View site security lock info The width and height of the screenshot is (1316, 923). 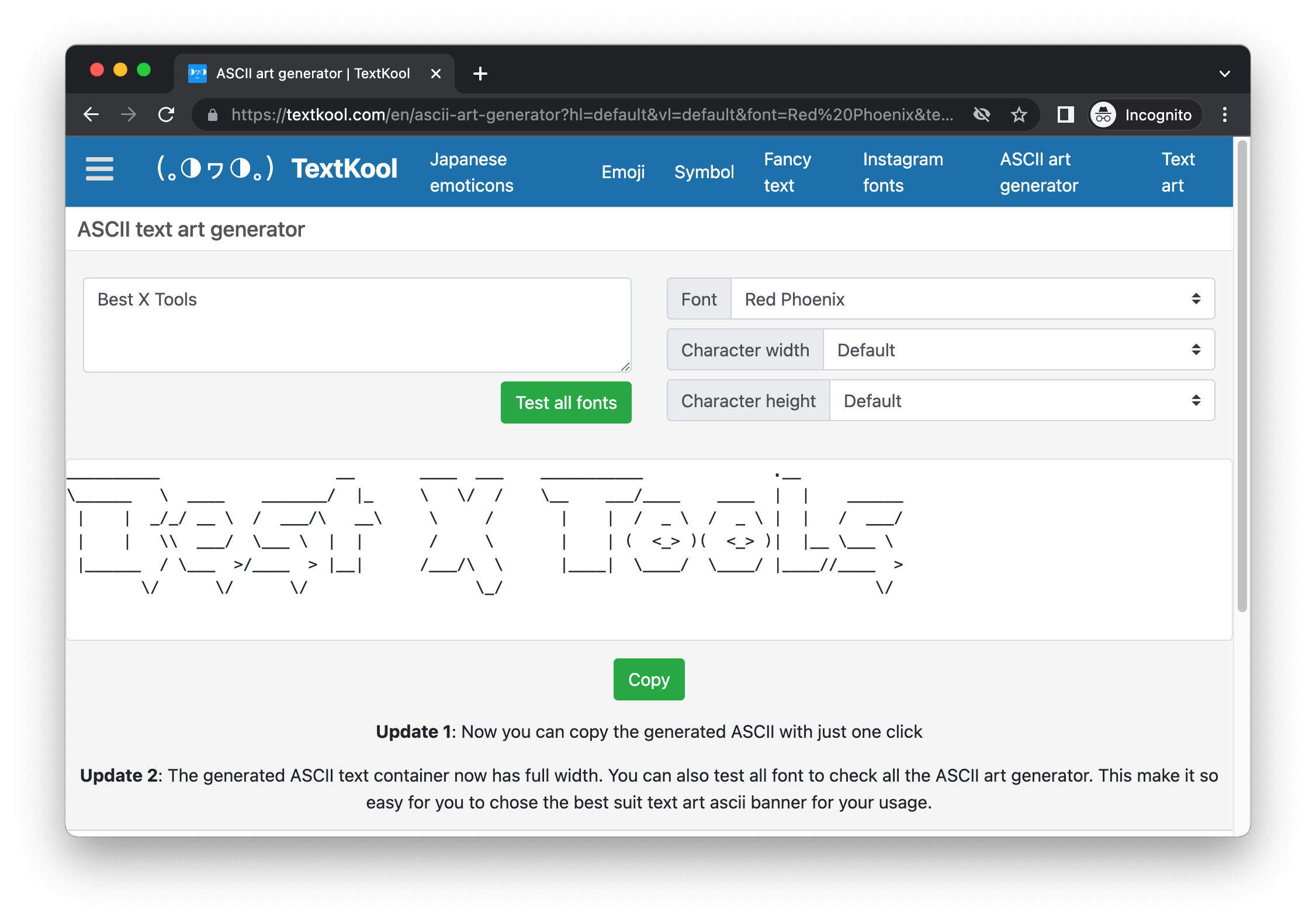[x=213, y=115]
